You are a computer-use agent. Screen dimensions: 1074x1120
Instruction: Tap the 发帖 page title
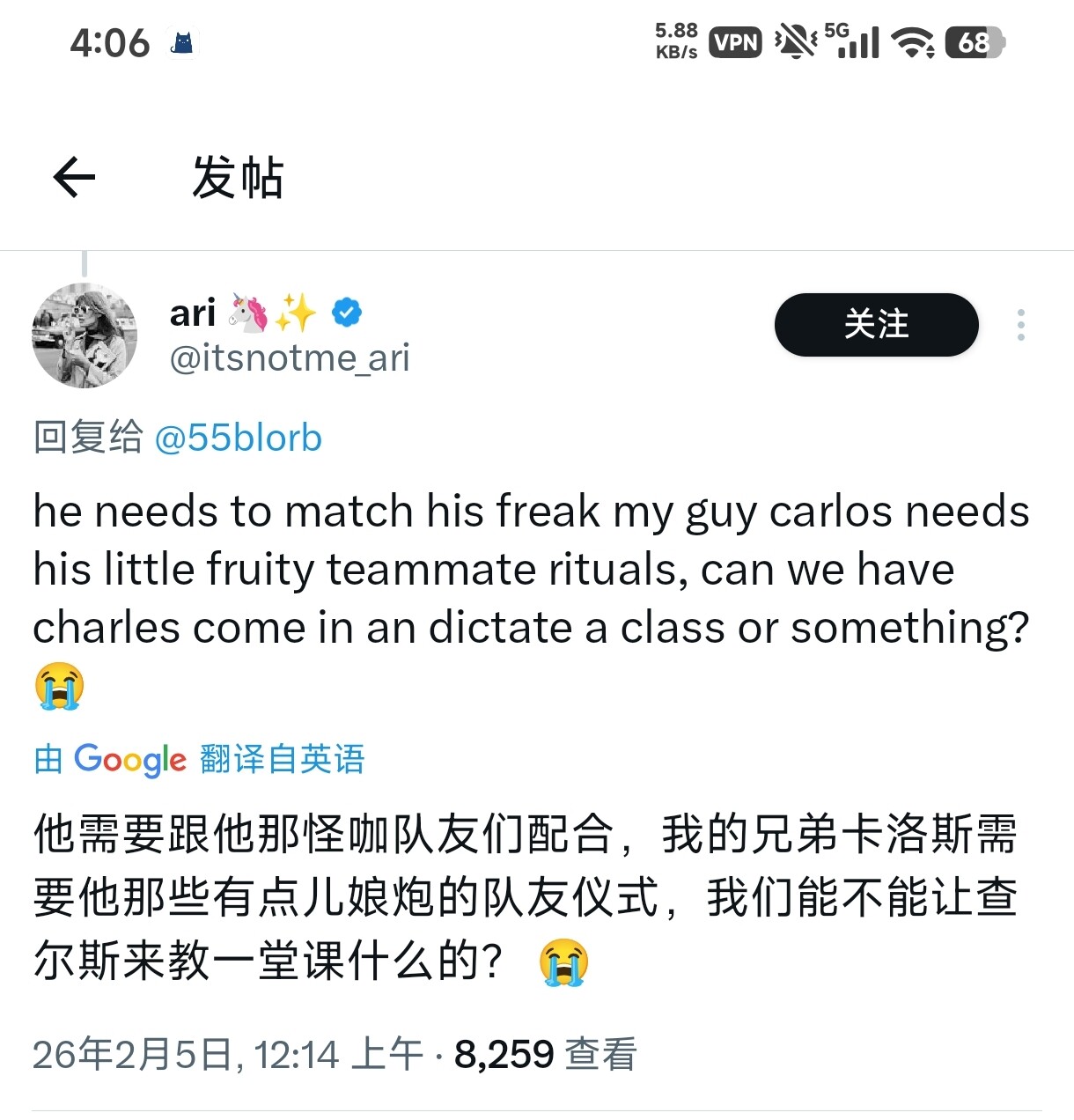coord(238,177)
